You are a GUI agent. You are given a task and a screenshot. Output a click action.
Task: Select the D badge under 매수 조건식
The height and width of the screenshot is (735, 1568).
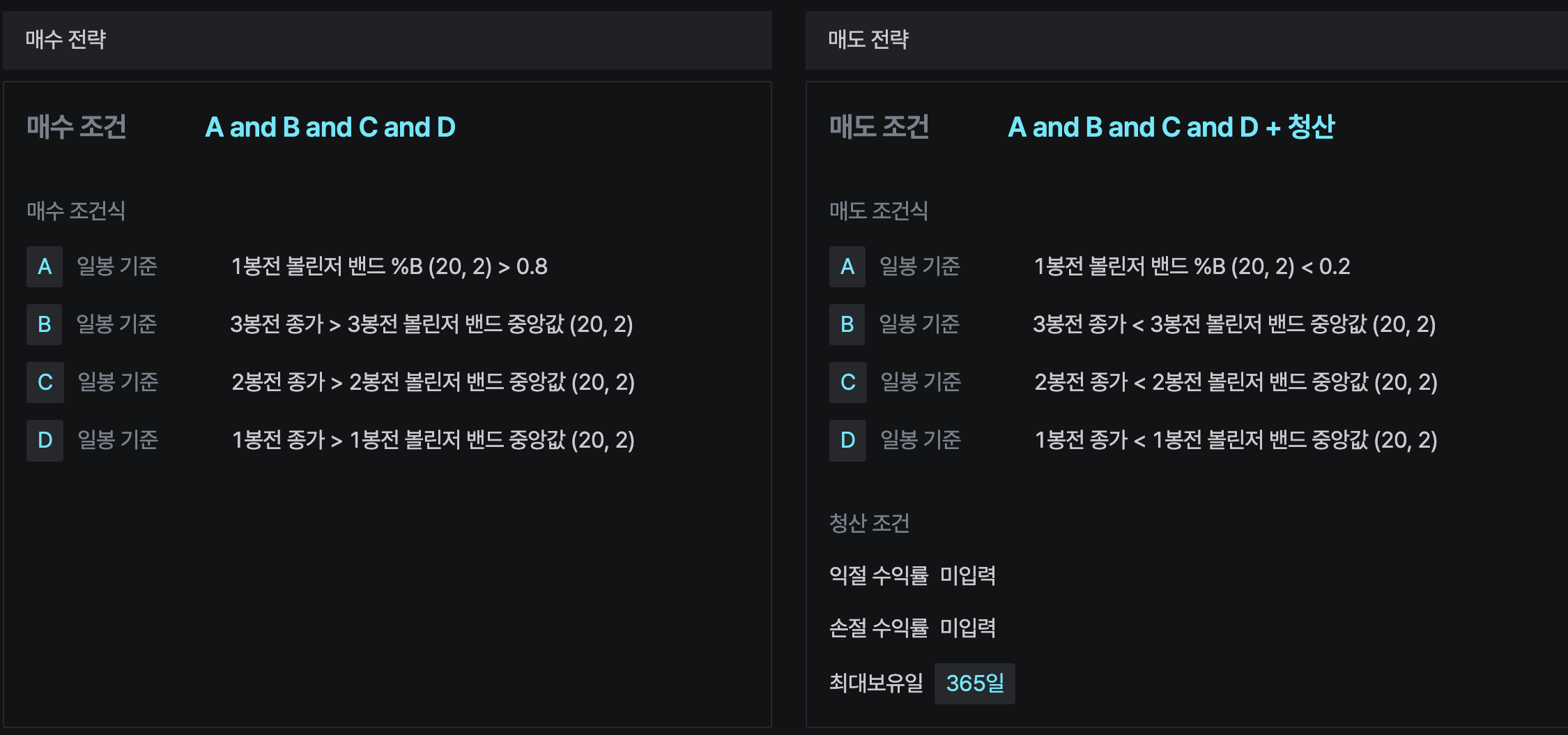45,440
